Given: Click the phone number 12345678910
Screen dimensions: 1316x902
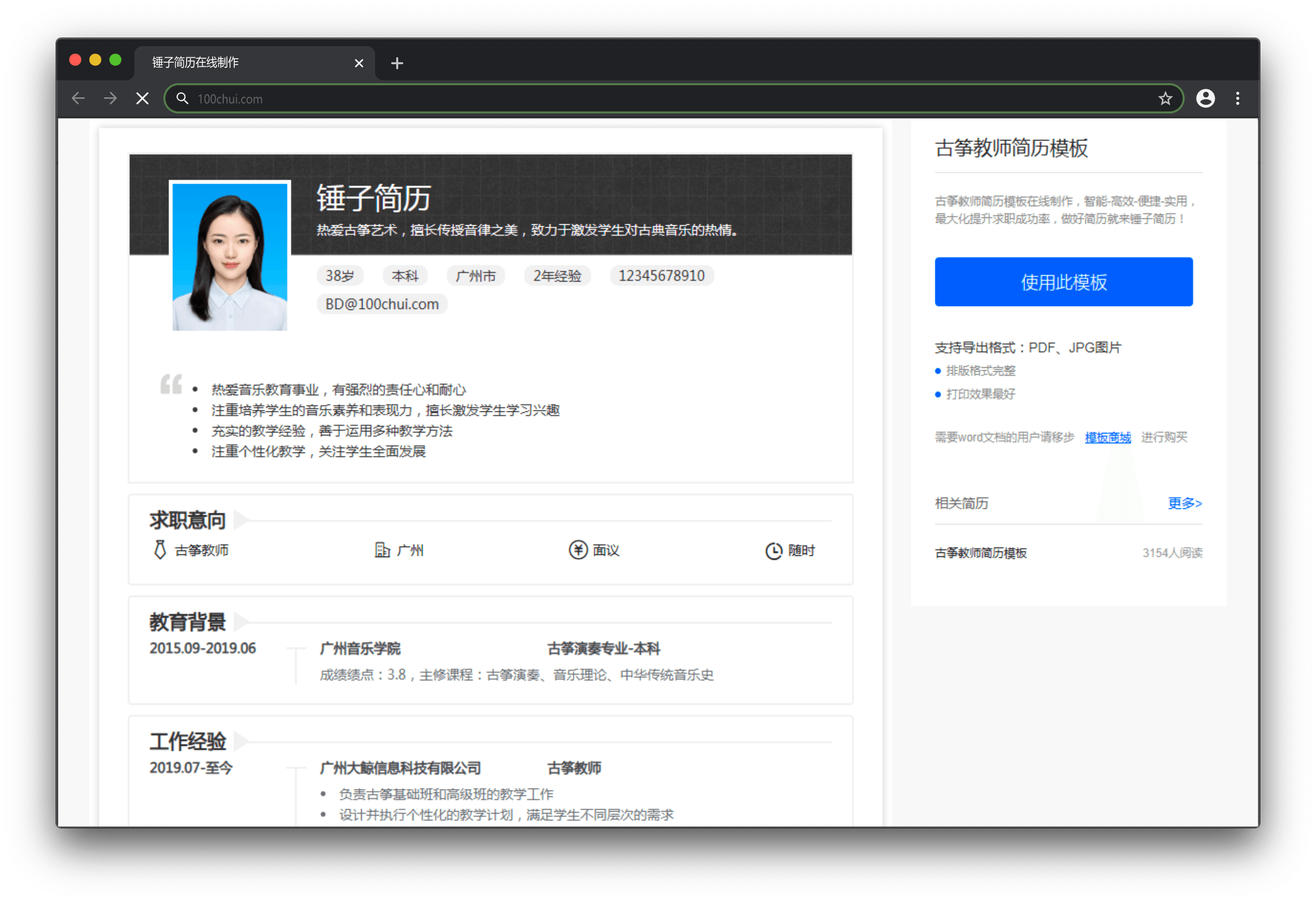Looking at the screenshot, I should pyautogui.click(x=662, y=275).
